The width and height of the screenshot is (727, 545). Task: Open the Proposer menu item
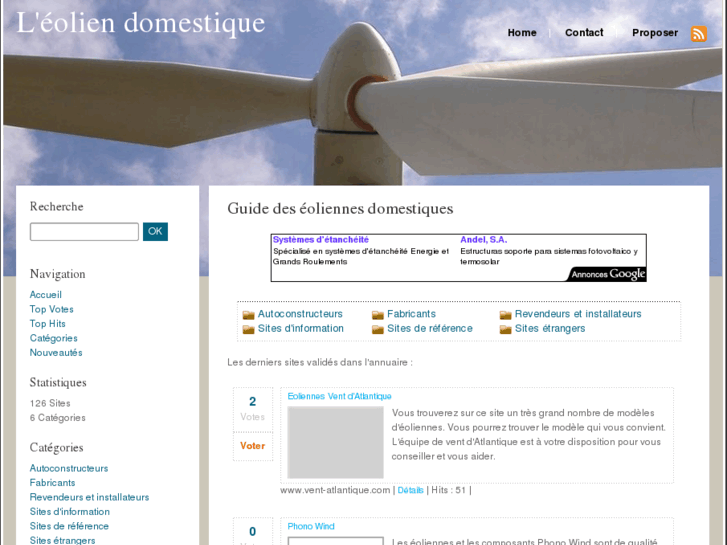655,32
